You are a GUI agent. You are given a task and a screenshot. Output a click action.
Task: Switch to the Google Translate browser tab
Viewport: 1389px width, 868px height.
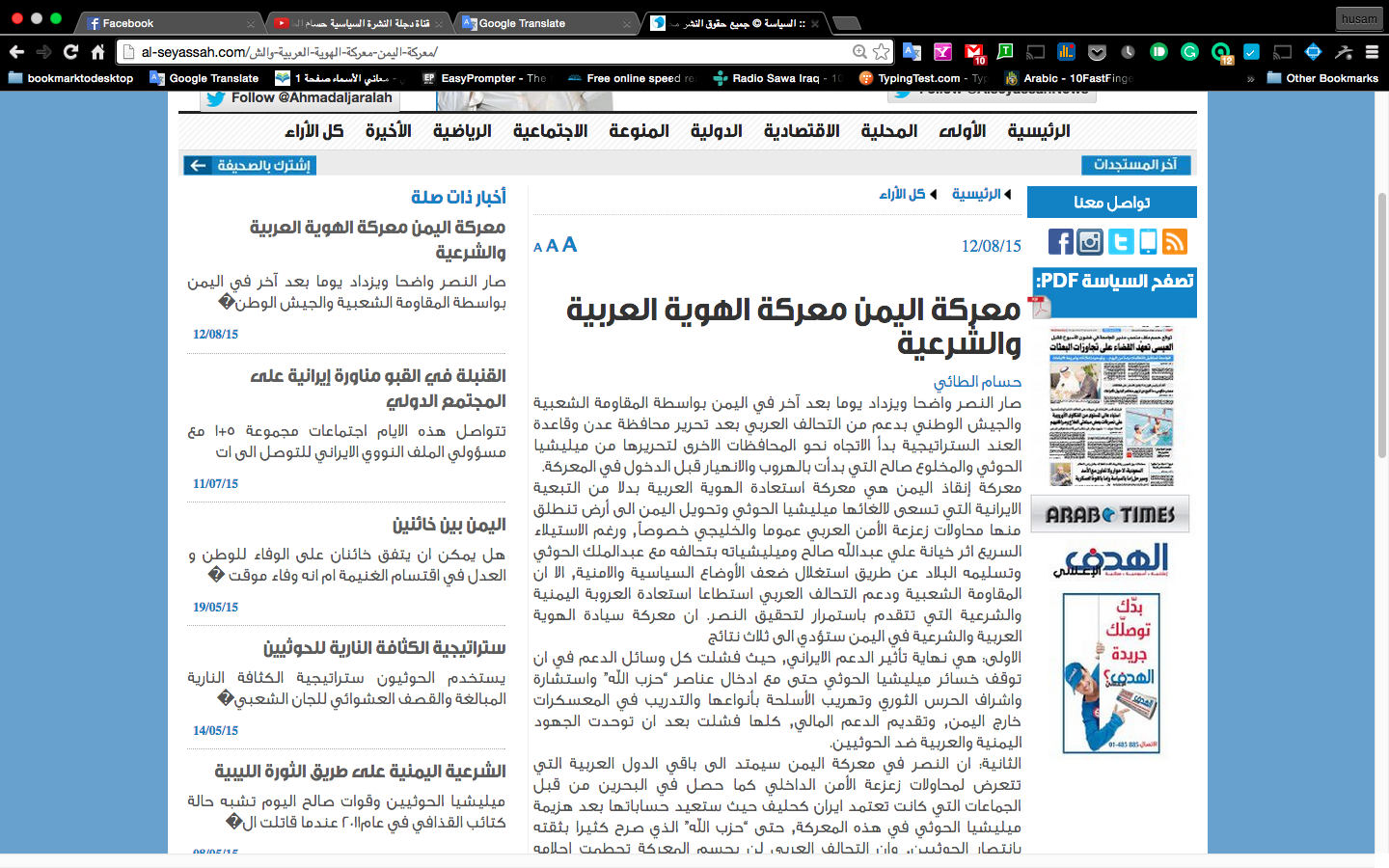point(547,23)
